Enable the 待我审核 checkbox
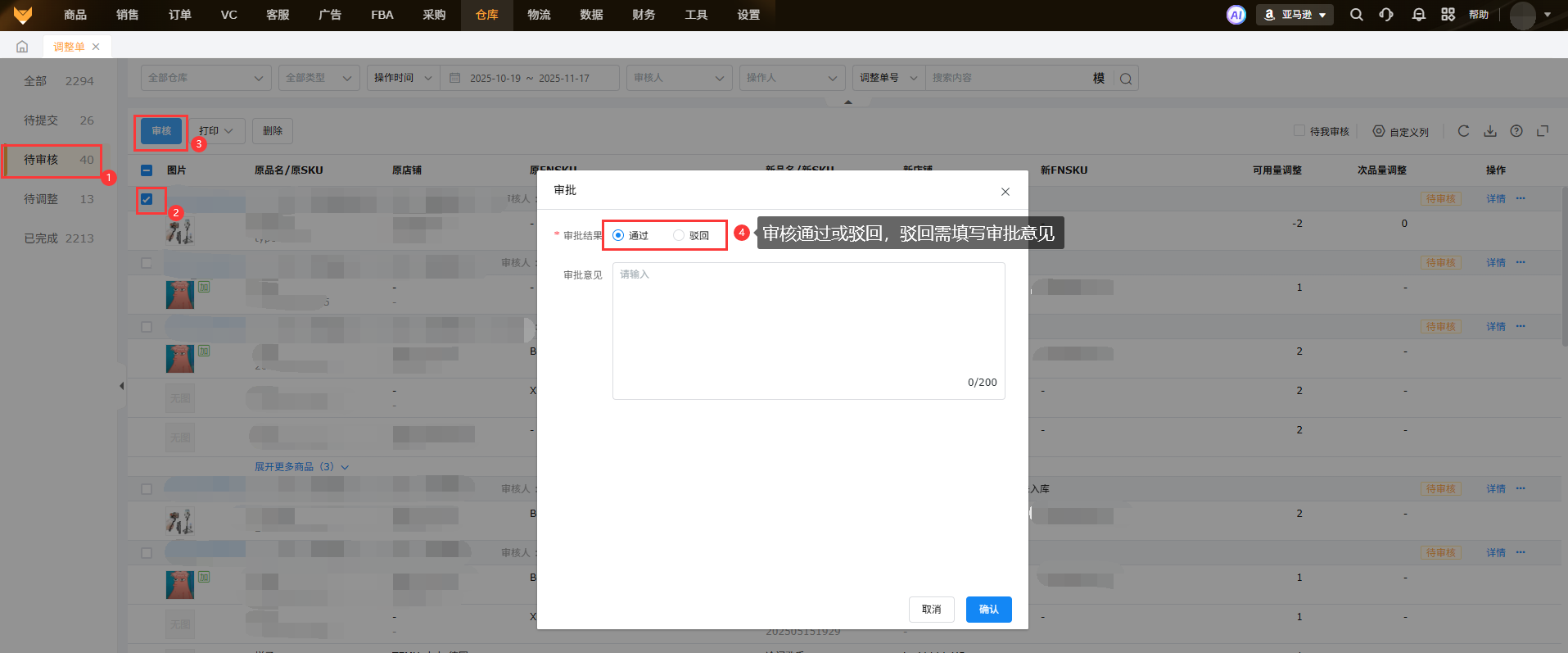The image size is (1568, 653). click(1299, 131)
